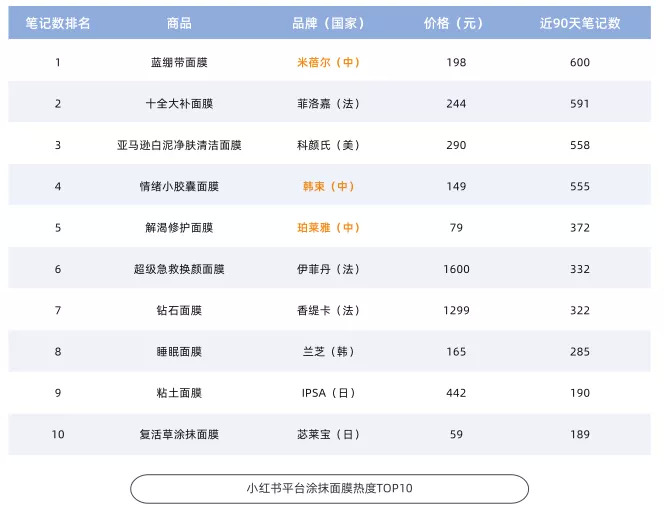Select the 小红书平台涂抹面膜热度TOP10 caption button
This screenshot has height=512, width=664.
(x=329, y=489)
